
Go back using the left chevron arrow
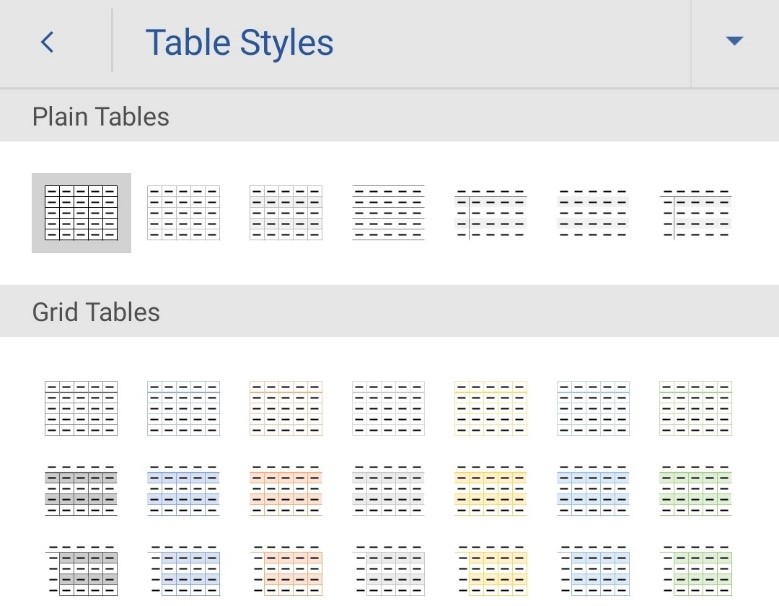coord(47,42)
